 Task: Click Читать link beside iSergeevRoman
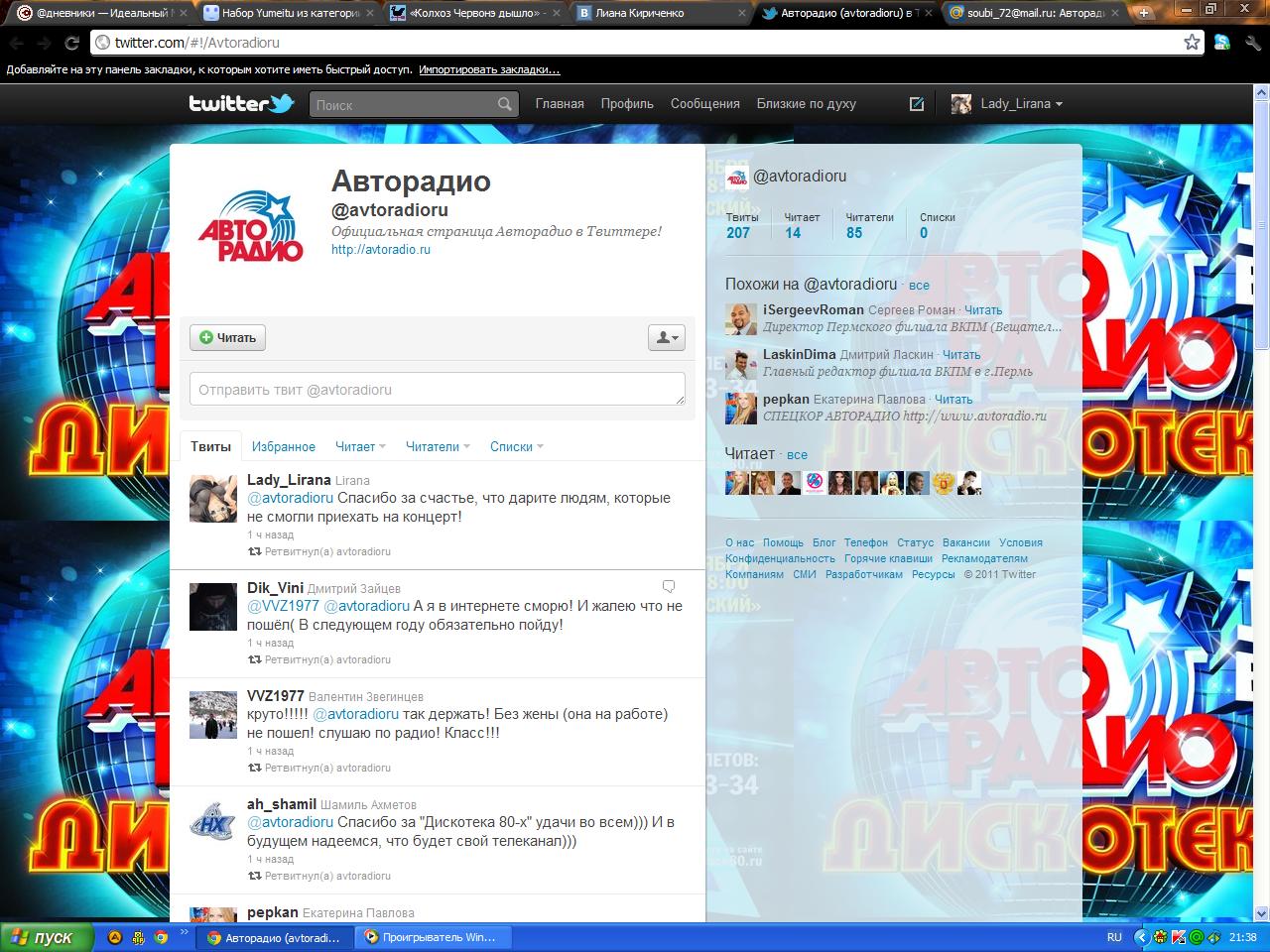point(983,310)
